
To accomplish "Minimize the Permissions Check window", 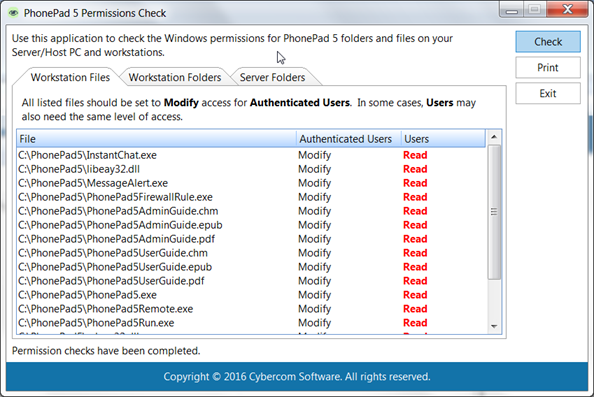I will (x=511, y=10).
